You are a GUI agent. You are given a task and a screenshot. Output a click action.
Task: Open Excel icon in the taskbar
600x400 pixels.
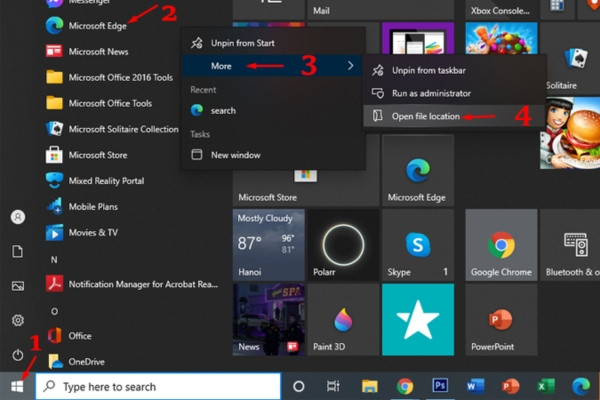[x=546, y=386]
